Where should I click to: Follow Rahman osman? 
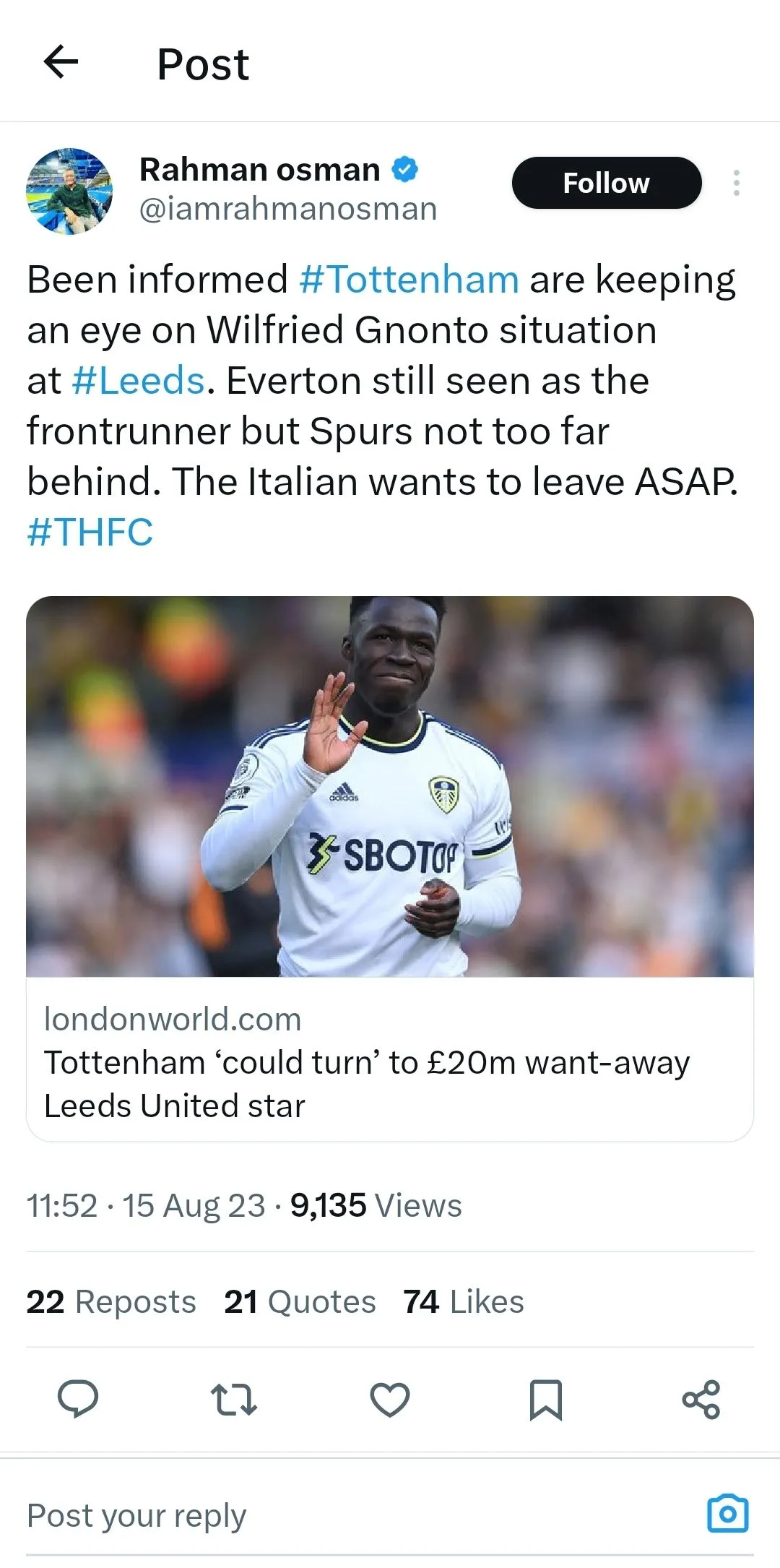tap(606, 183)
